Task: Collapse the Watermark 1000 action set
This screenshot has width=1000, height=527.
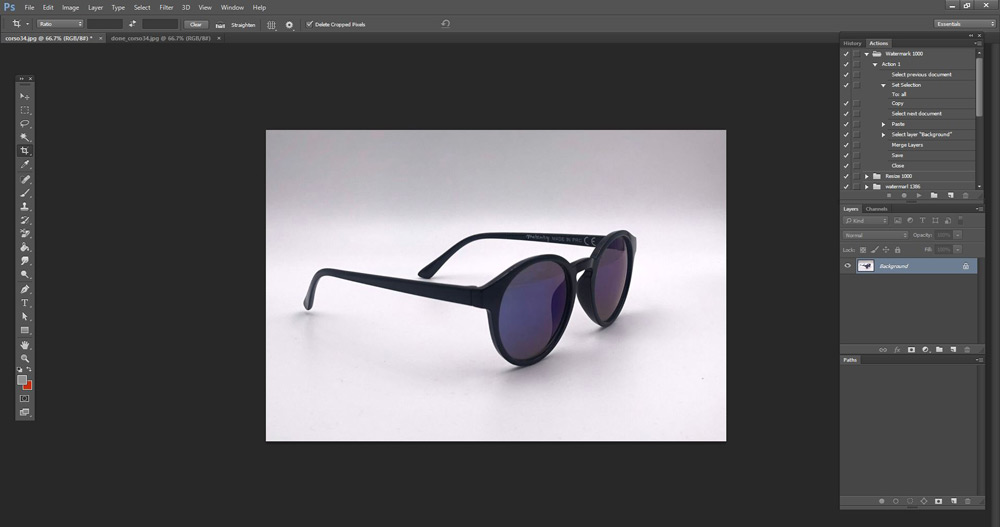Action: point(867,54)
